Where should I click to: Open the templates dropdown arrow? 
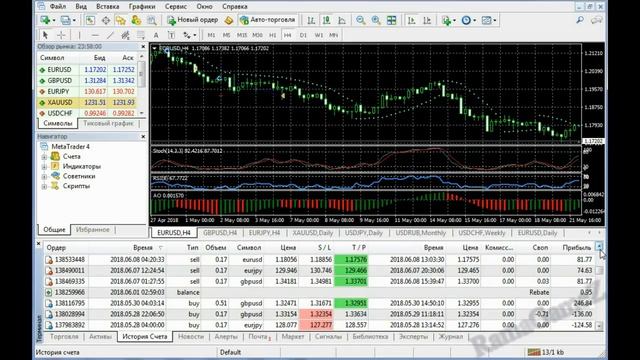click(x=495, y=20)
